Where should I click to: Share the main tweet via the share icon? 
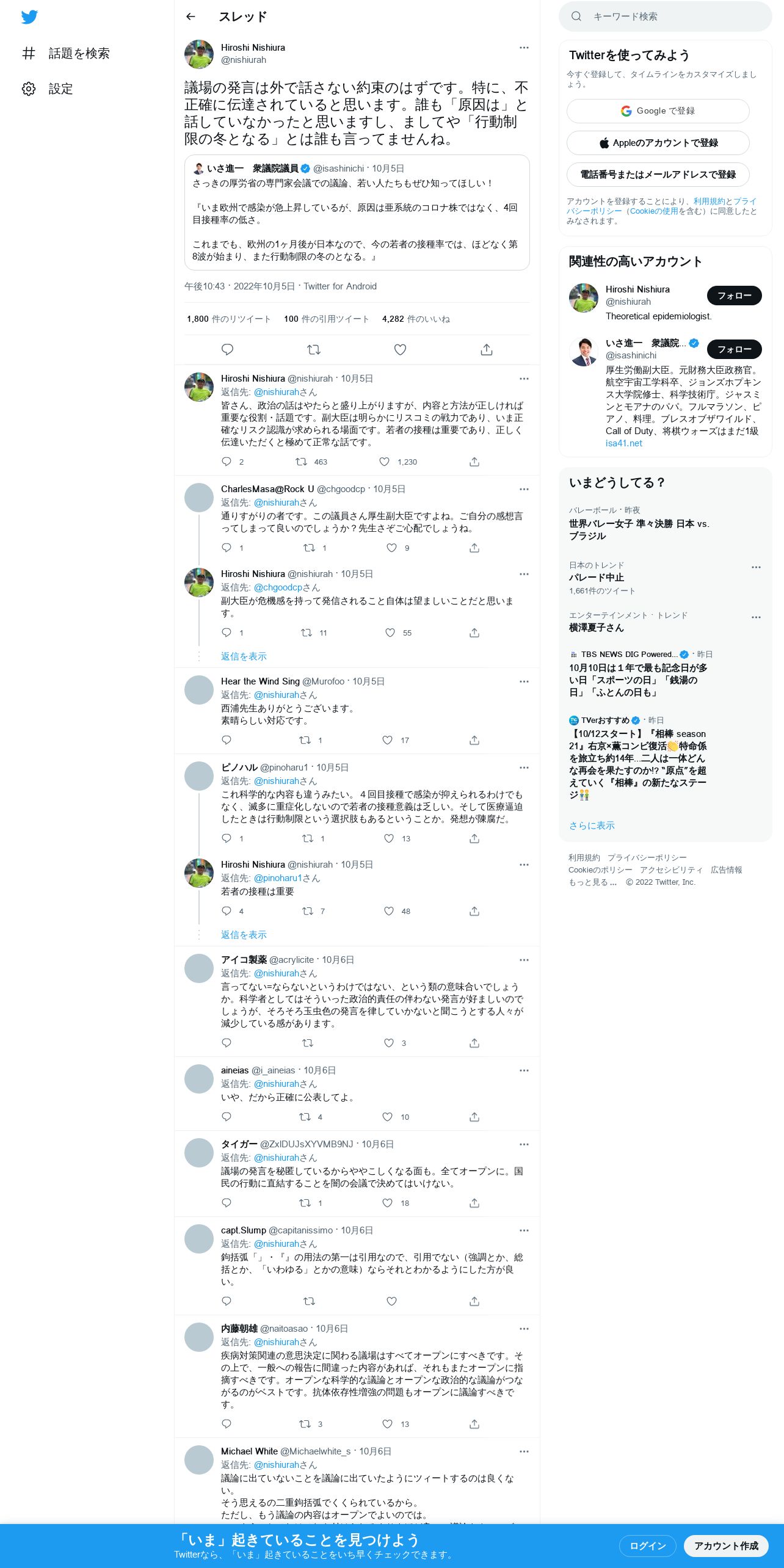(486, 349)
